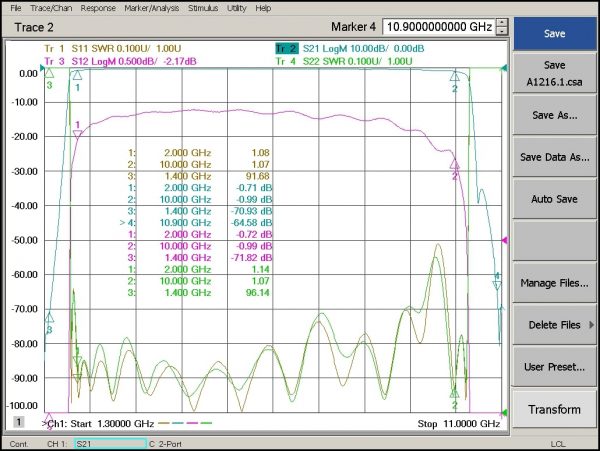
Task: Click the C 2-Port calibration status
Action: pos(165,444)
